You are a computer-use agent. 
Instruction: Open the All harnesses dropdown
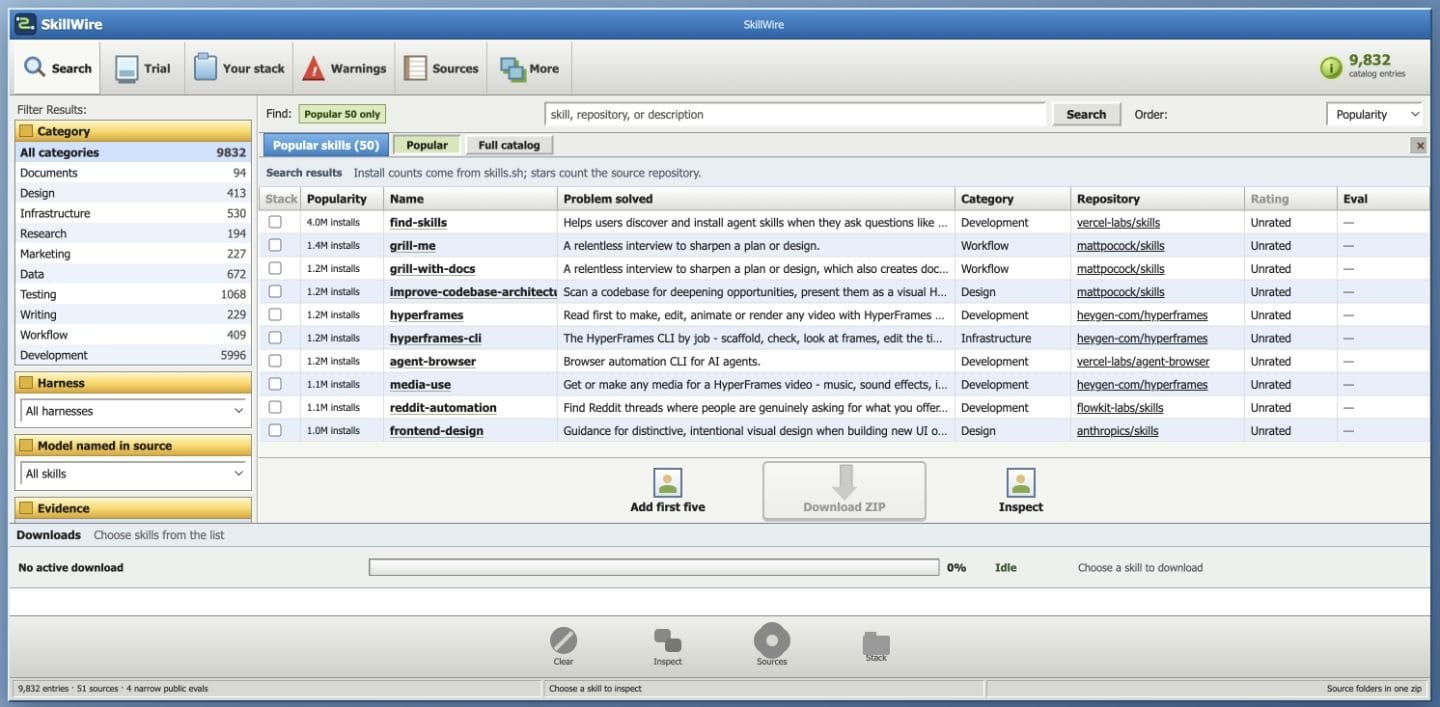tap(134, 411)
